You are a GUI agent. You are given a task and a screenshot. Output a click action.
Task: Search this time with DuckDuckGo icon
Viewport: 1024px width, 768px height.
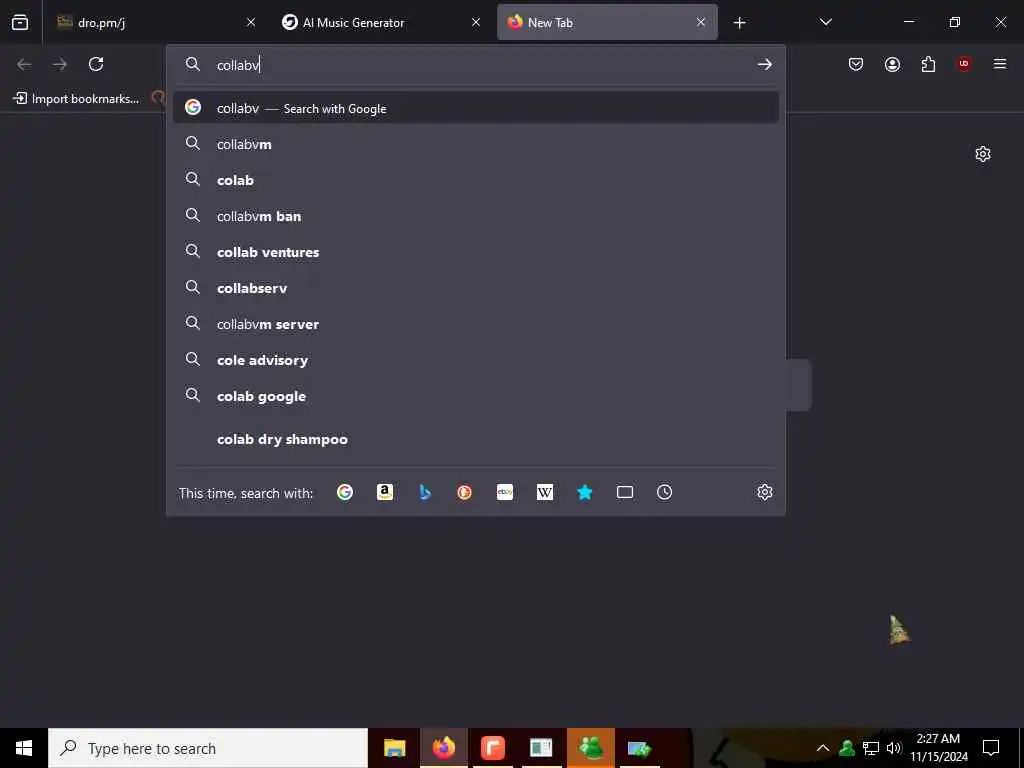coord(464,492)
